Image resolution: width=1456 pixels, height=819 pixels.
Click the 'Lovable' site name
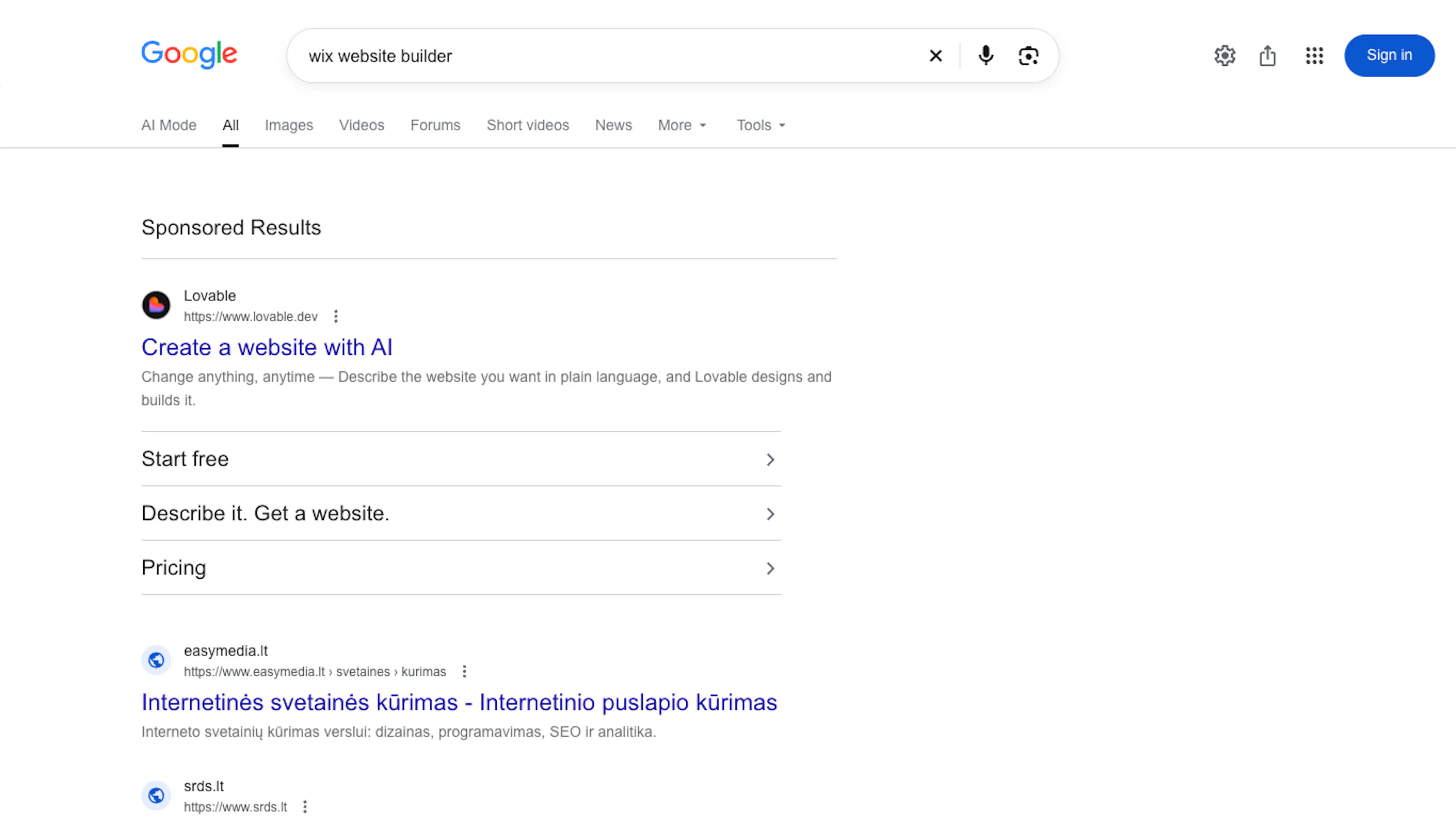[210, 295]
